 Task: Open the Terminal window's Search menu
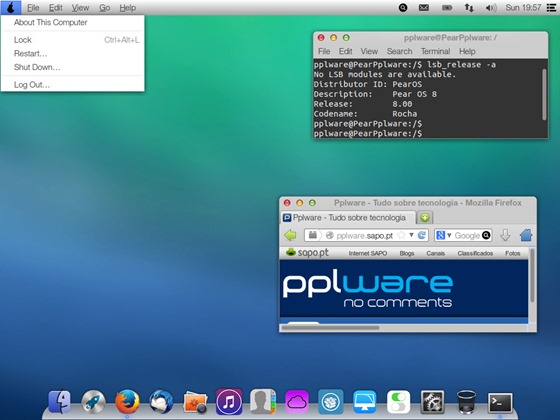(399, 51)
